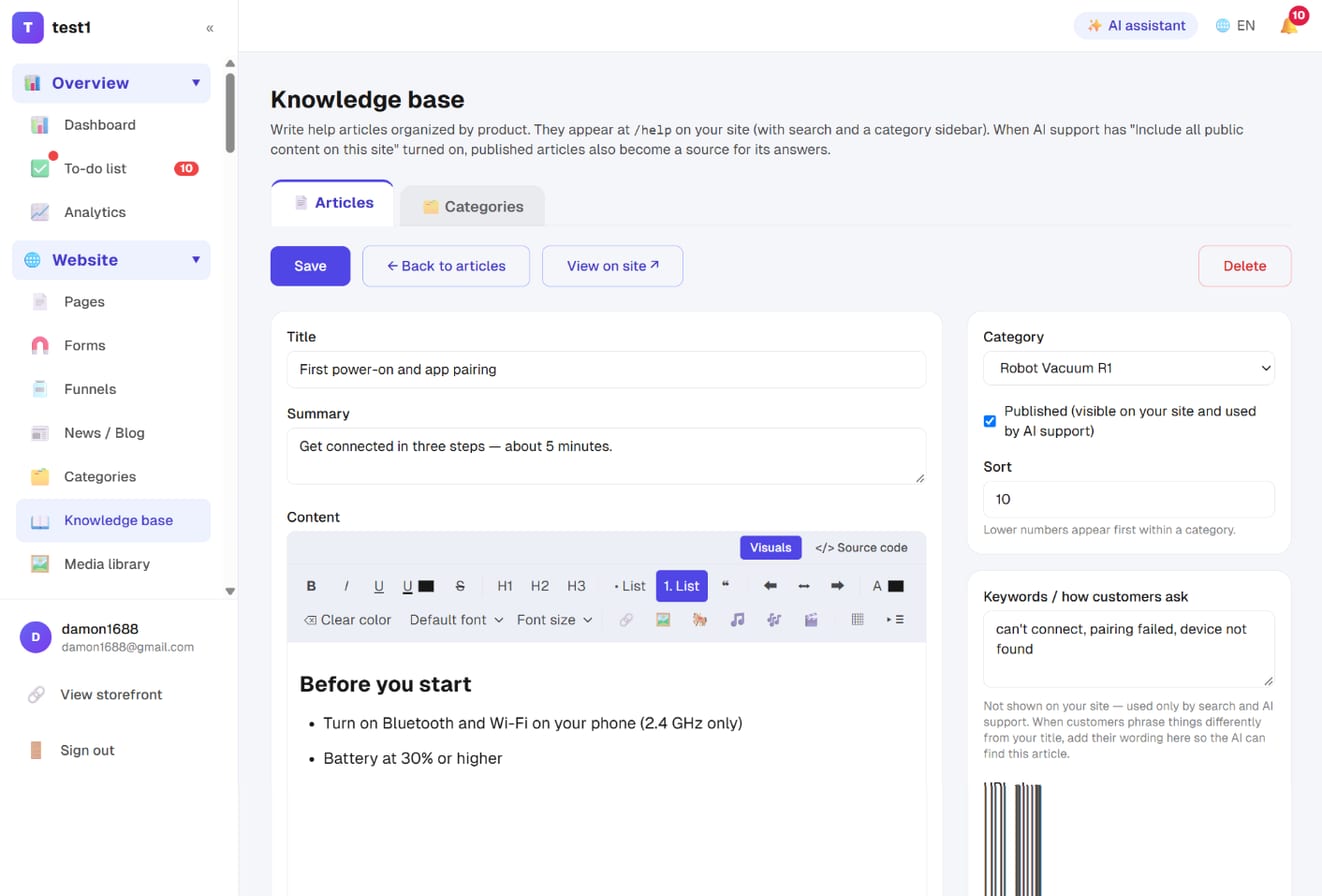
Task: Click the Title input field
Action: [x=606, y=369]
